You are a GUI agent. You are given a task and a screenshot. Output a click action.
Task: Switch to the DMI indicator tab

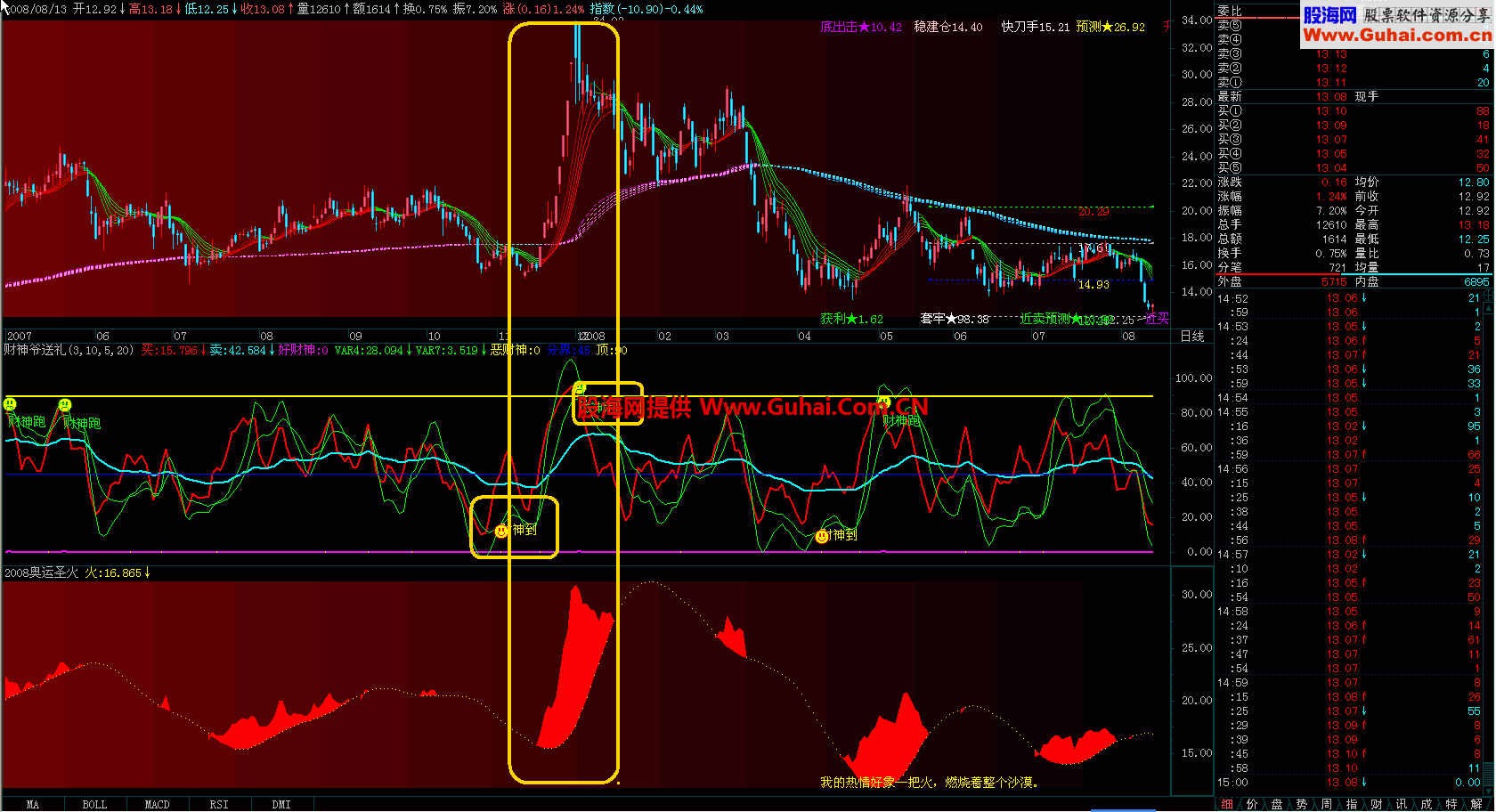click(281, 804)
